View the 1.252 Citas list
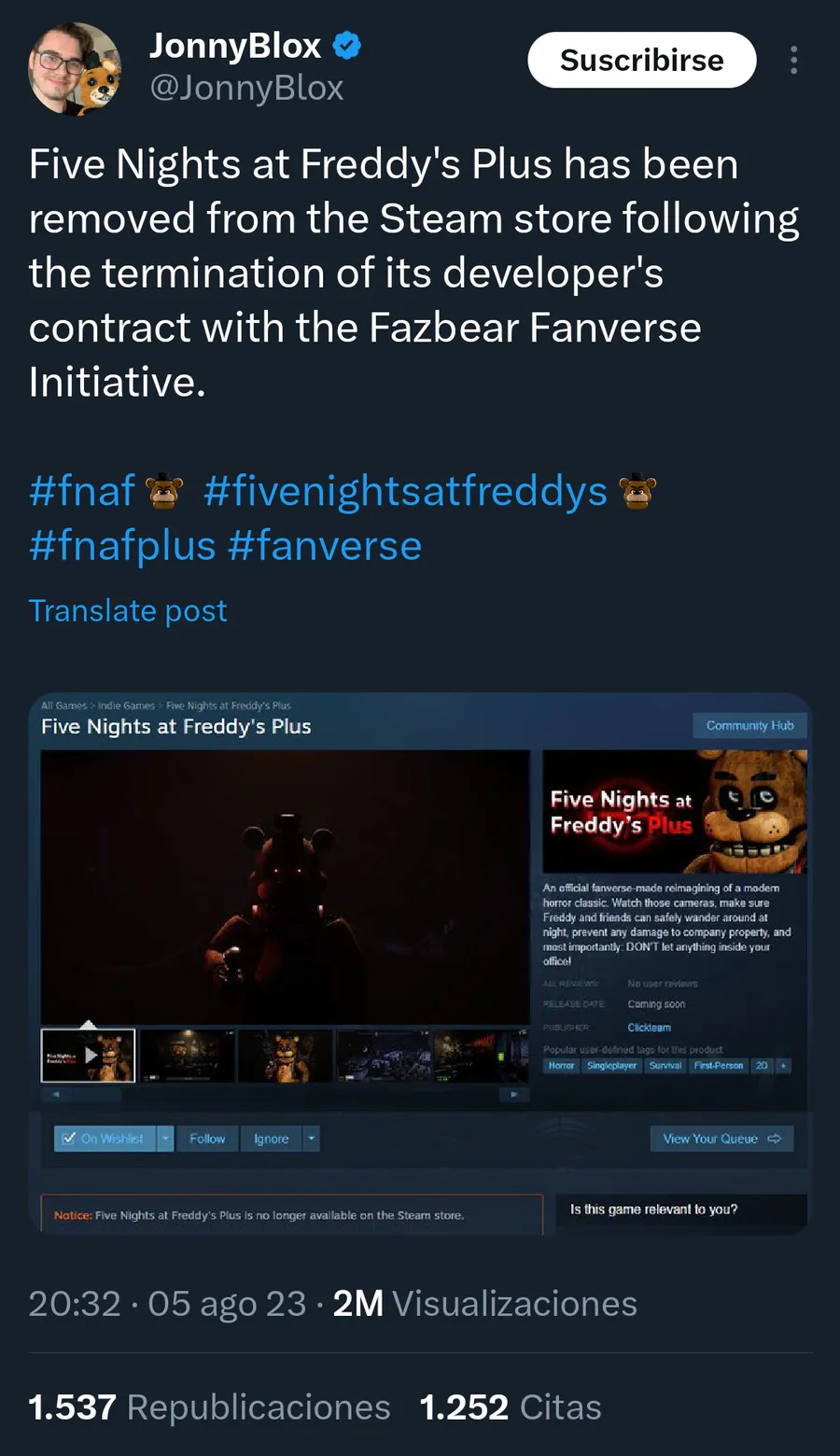The image size is (840, 1456). point(511,1407)
